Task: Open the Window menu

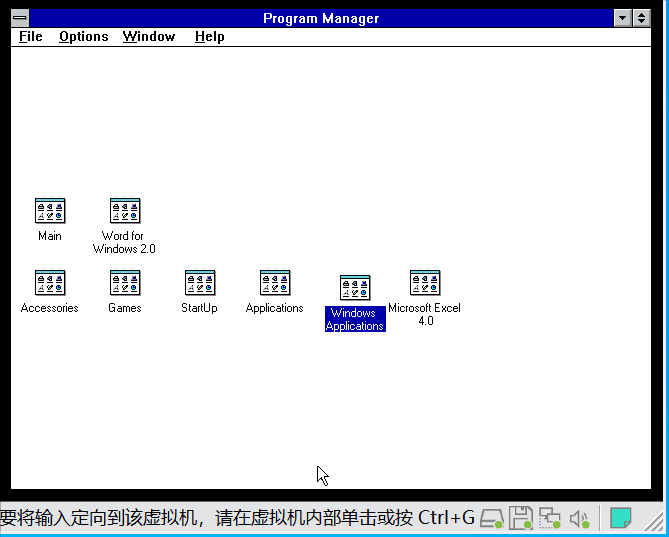Action: click(x=149, y=37)
